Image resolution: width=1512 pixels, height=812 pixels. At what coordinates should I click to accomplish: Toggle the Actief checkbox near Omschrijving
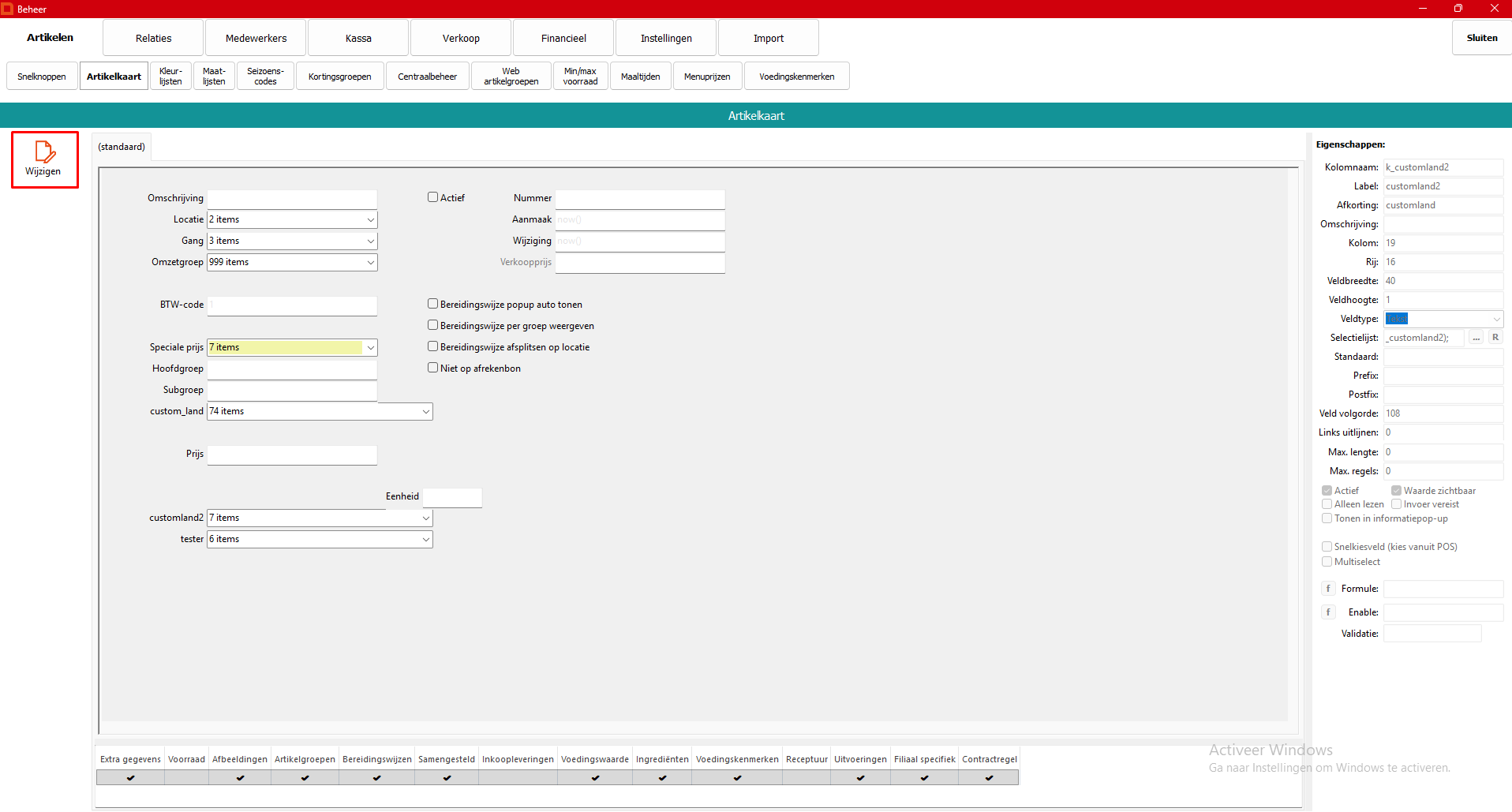pos(432,197)
